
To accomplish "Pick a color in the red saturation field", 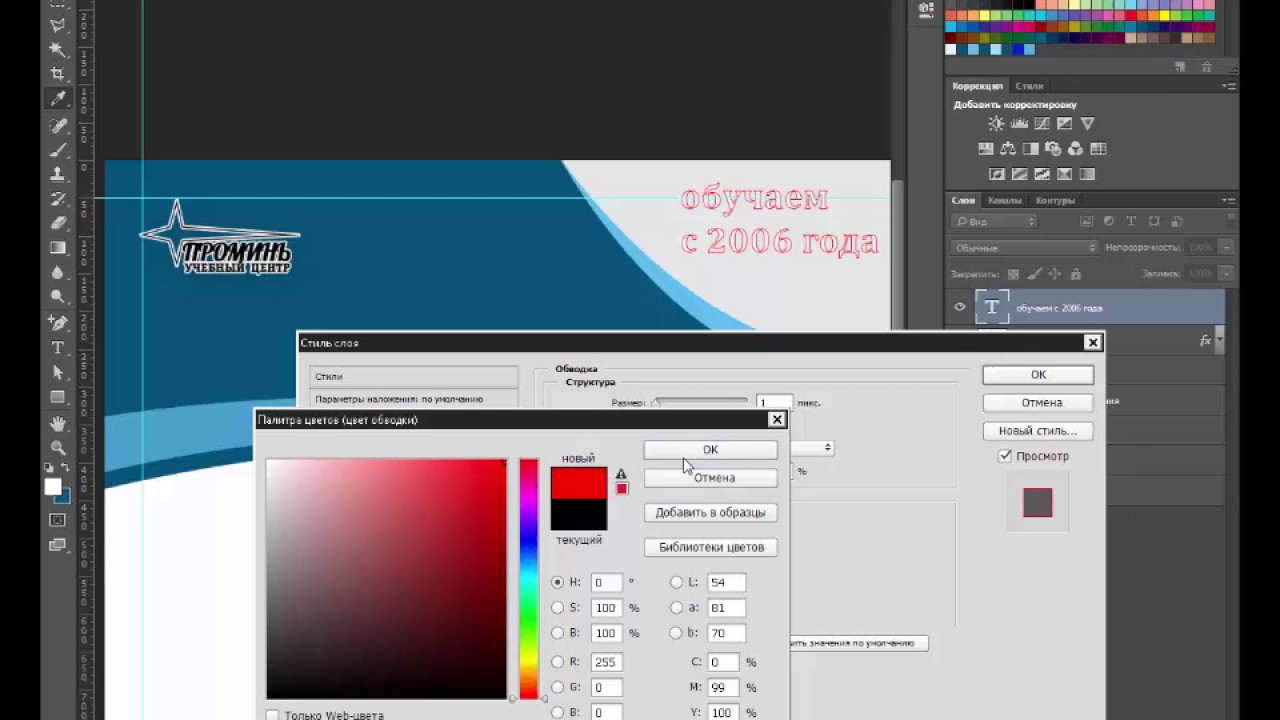I will (x=386, y=580).
